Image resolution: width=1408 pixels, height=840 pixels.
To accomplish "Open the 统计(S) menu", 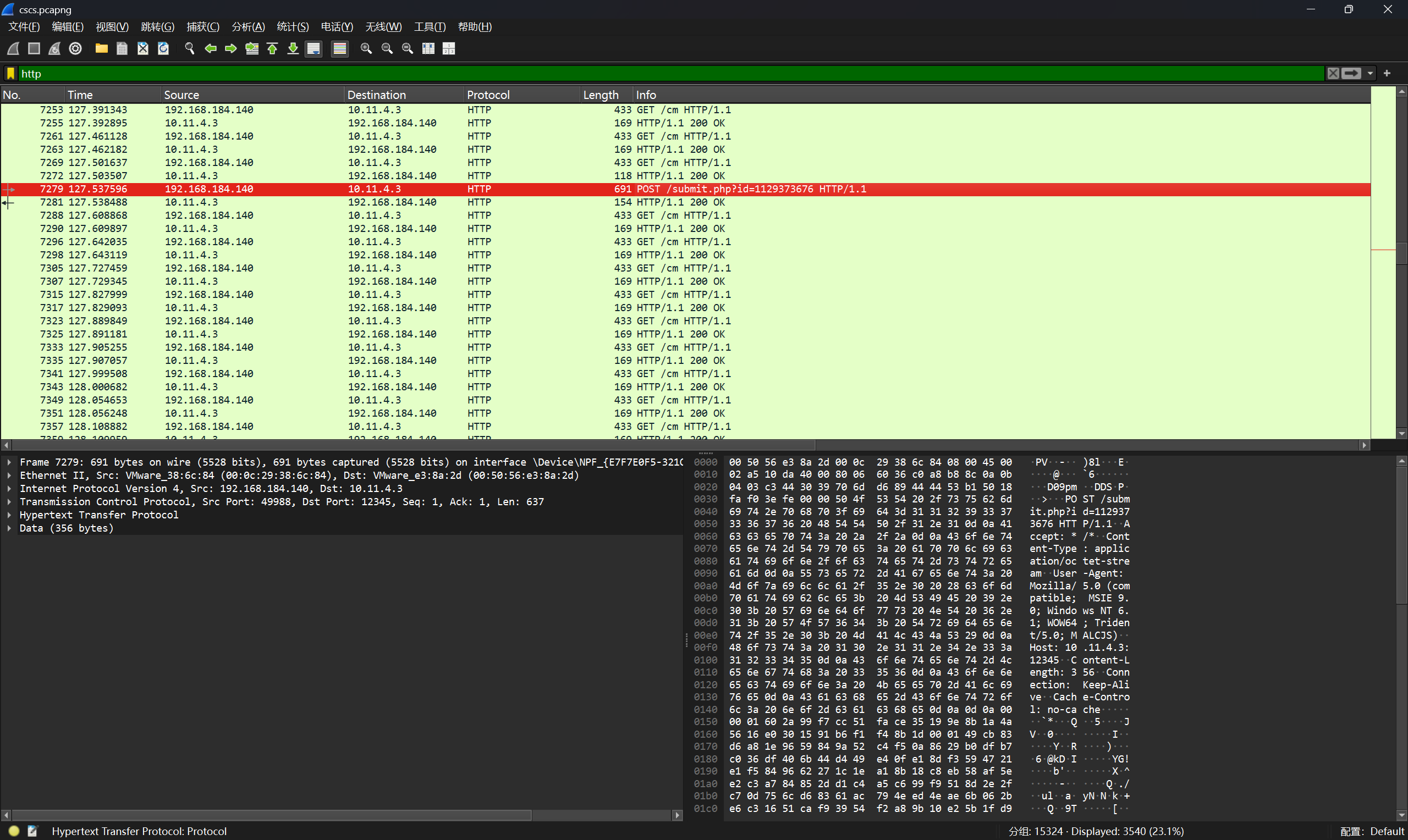I will click(x=293, y=26).
